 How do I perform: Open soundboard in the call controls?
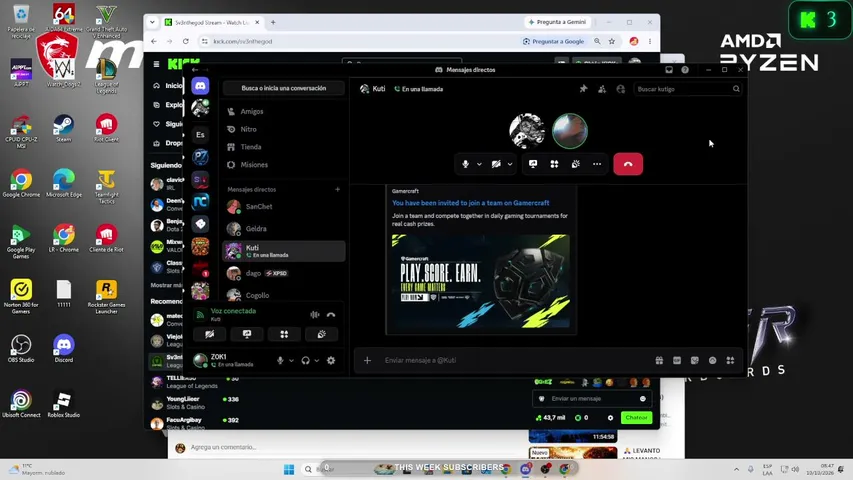[x=576, y=164]
